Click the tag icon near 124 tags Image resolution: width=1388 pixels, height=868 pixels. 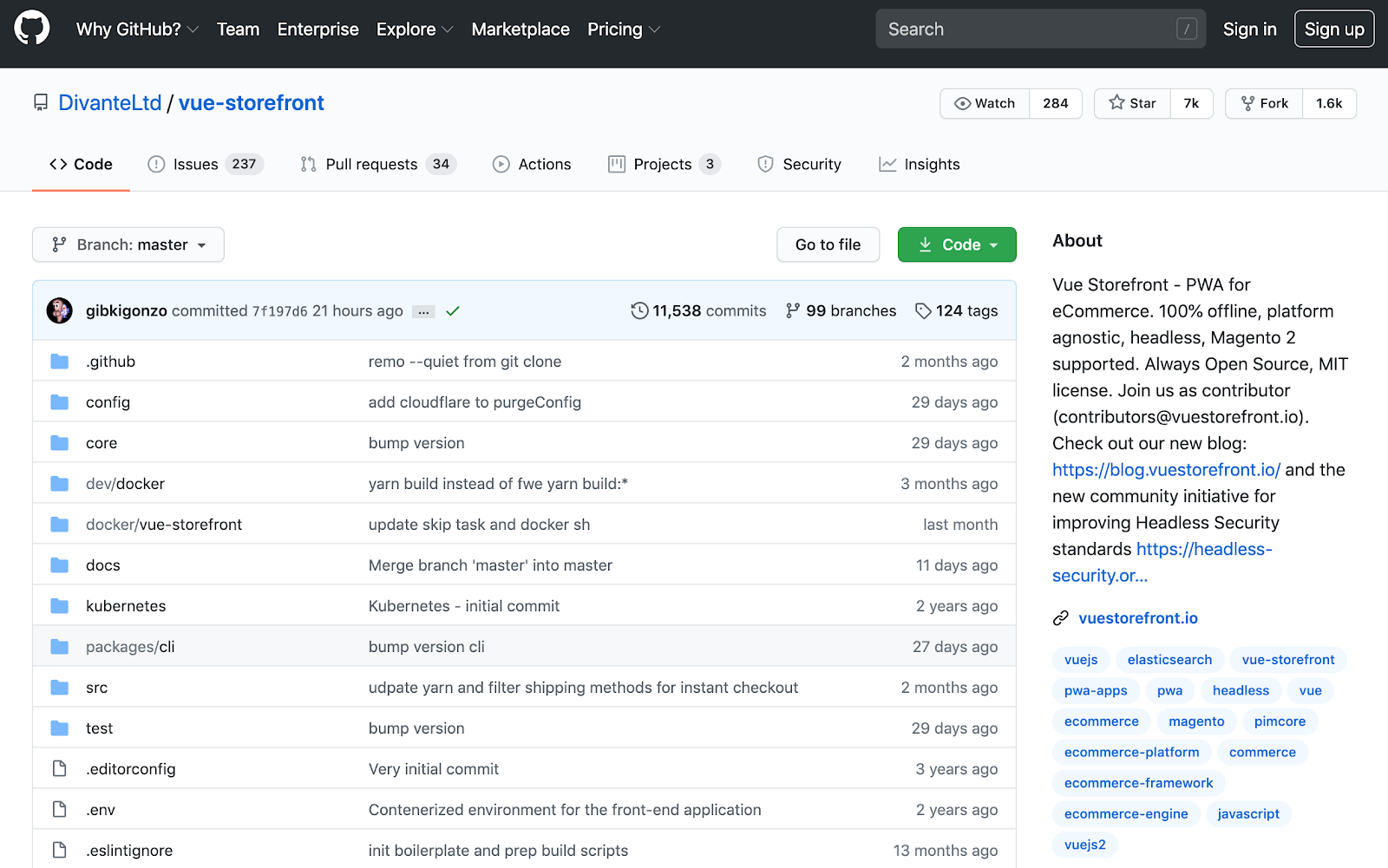923,310
